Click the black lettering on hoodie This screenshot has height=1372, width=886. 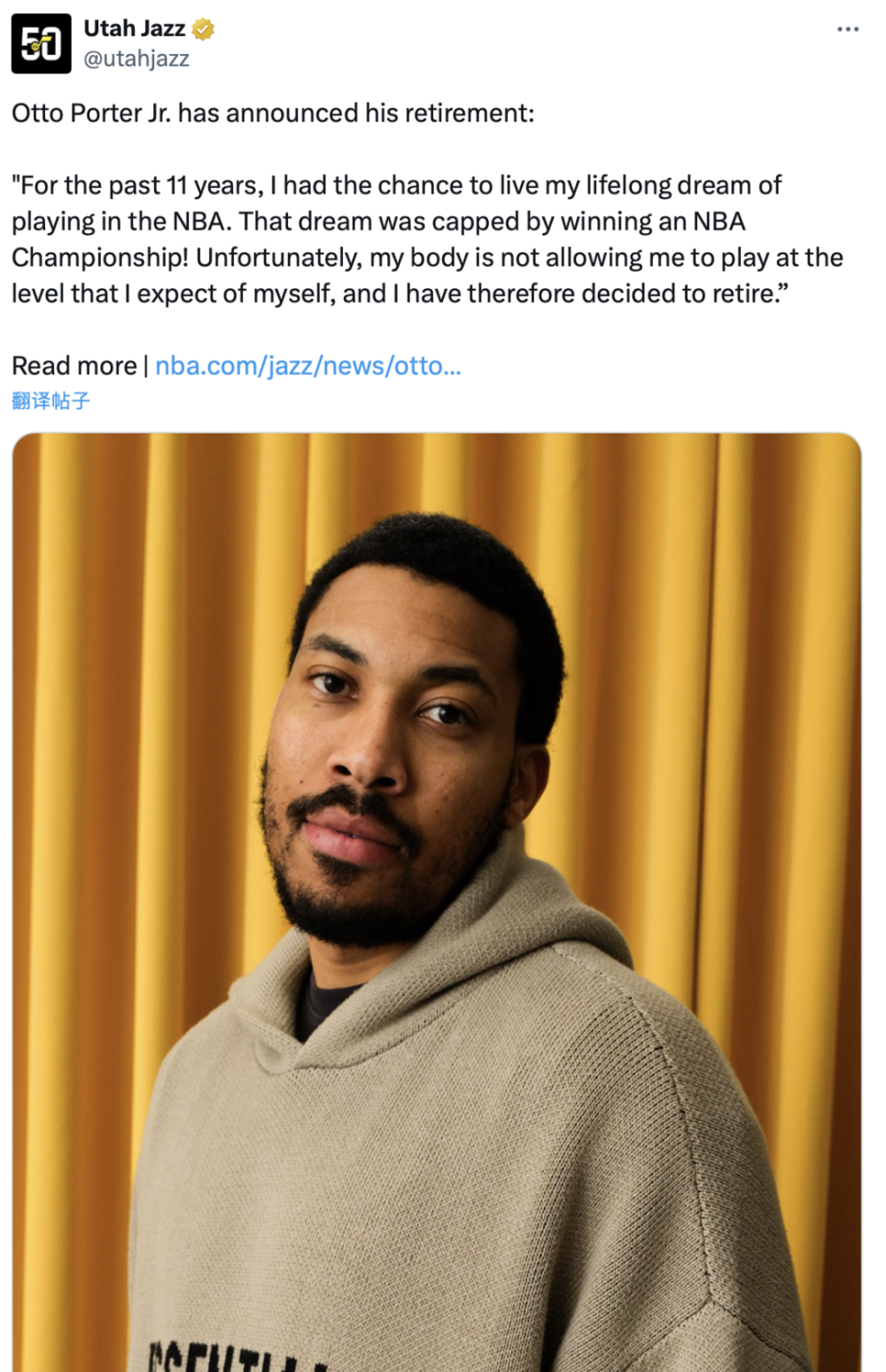(x=235, y=1356)
